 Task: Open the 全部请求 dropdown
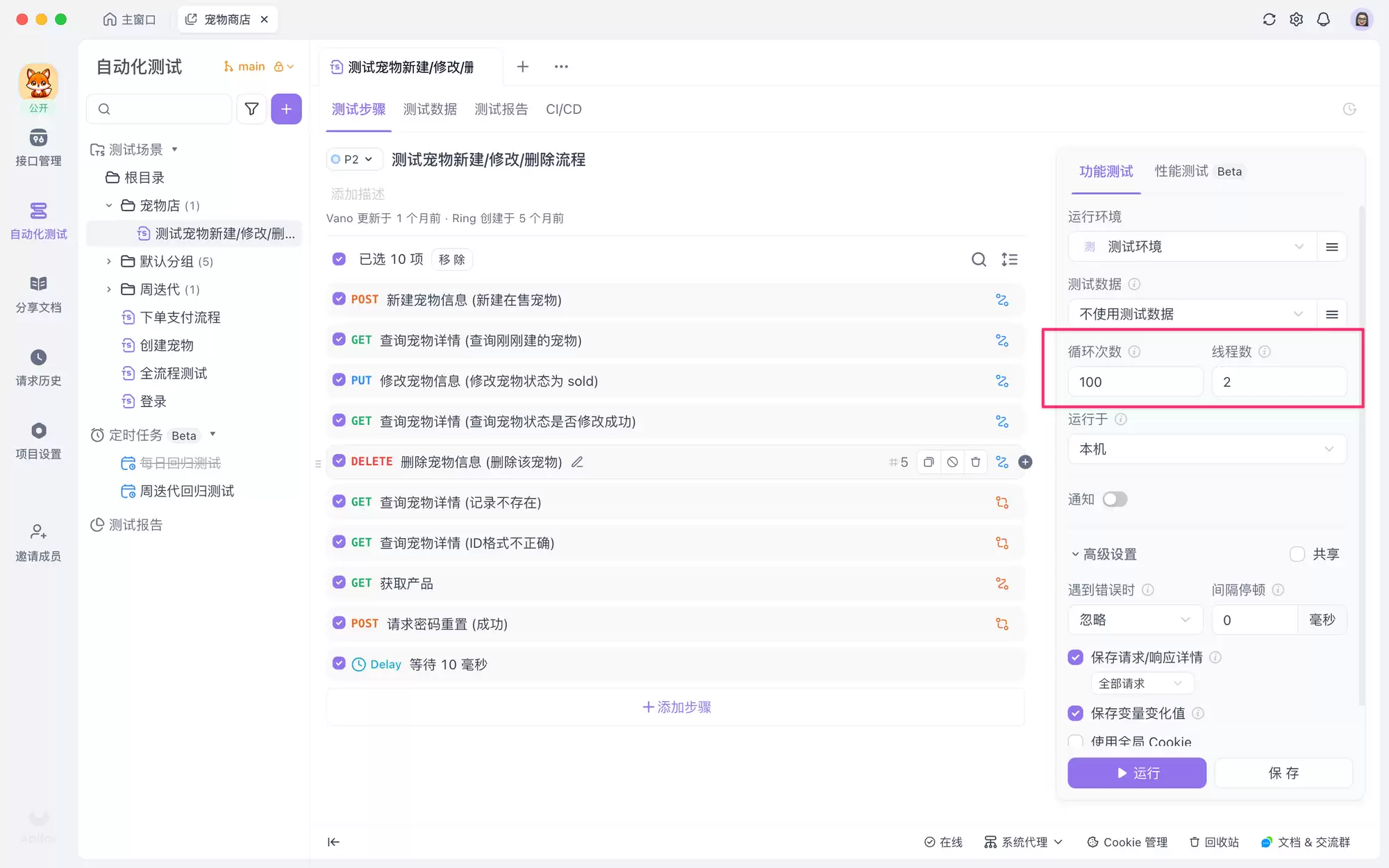(1142, 683)
